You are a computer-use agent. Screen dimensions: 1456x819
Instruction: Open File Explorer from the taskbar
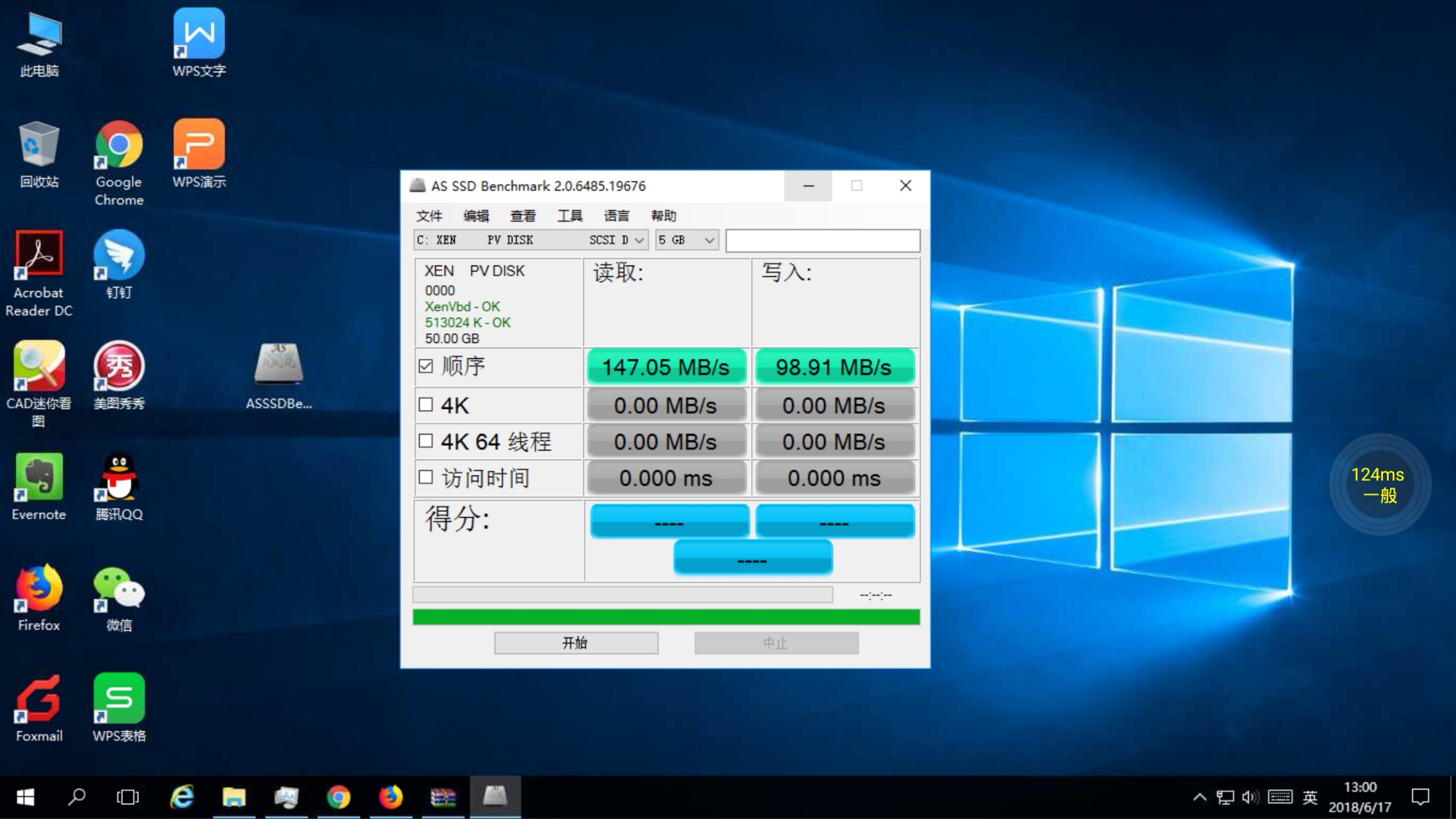tap(234, 797)
